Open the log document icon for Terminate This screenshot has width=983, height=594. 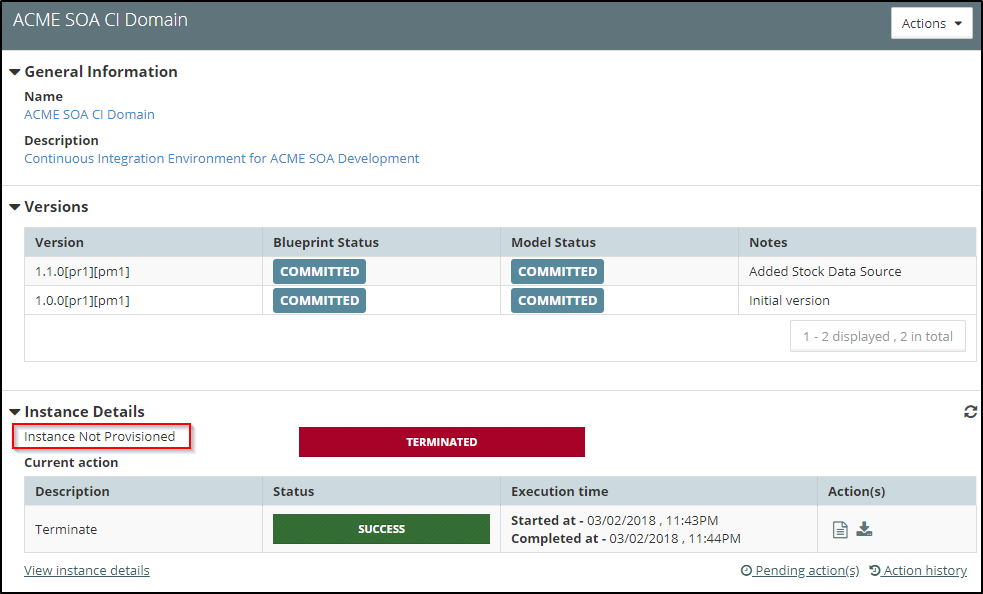click(x=840, y=530)
